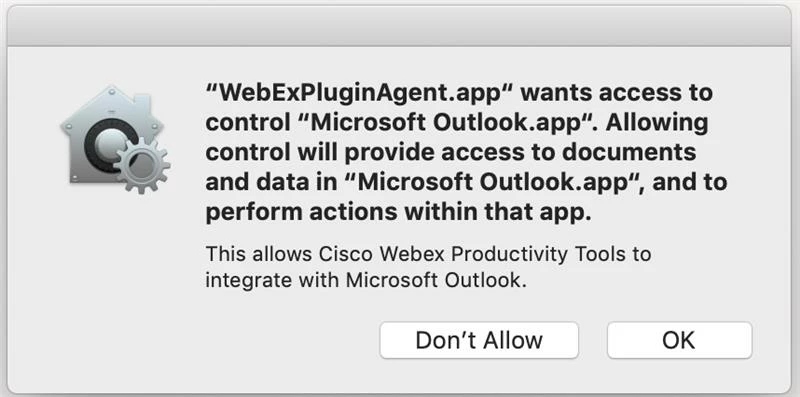Viewport: 800px width, 397px height.
Task: Click "integrate with Microsoft Outlook." description line
Action: tap(365, 281)
